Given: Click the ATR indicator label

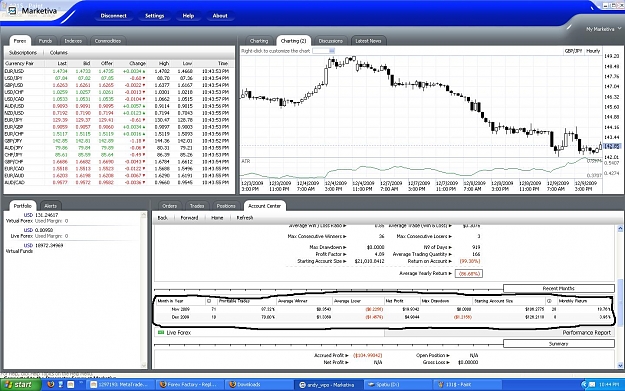Looking at the screenshot, I should tap(246, 161).
